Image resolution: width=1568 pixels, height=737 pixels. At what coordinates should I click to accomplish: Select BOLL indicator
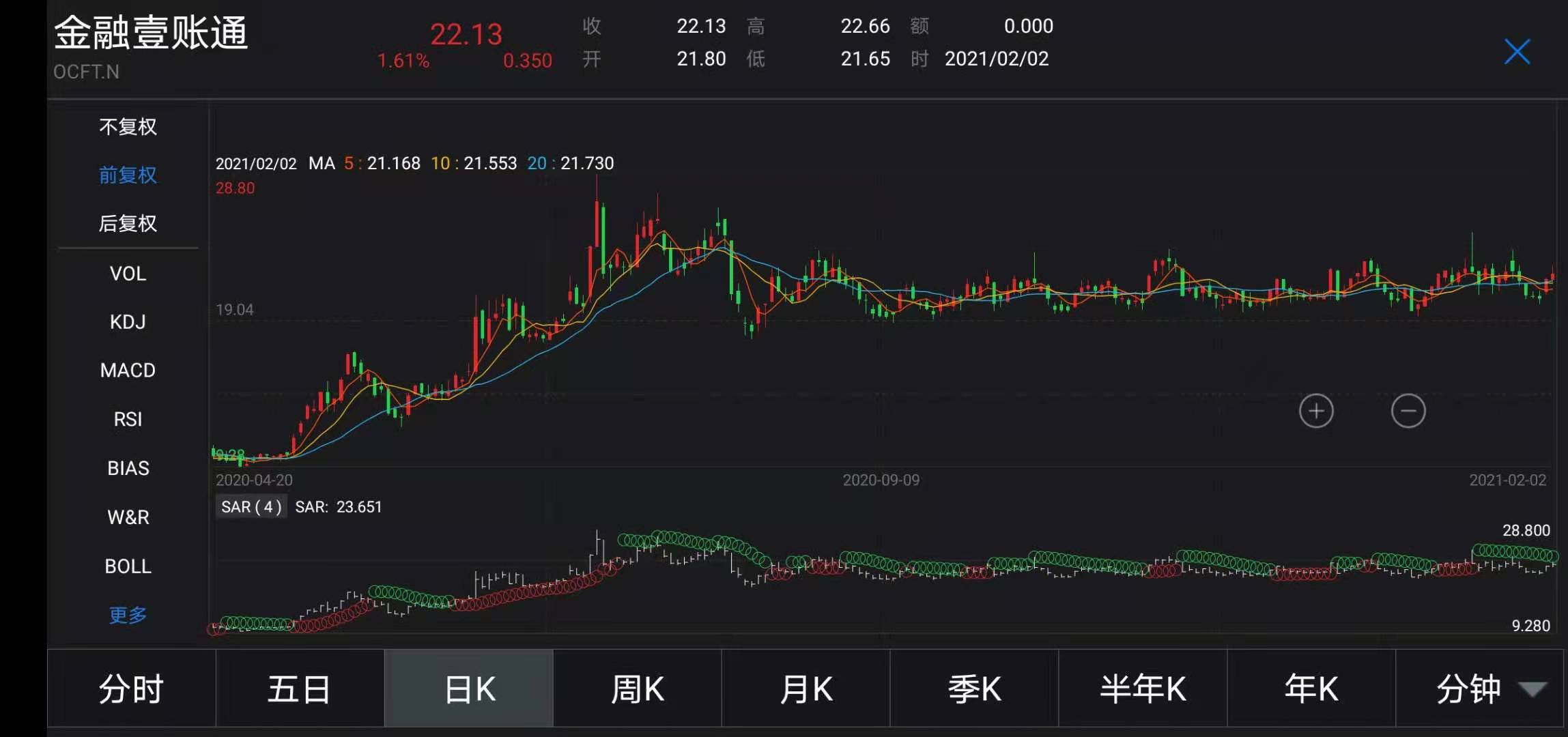click(128, 566)
